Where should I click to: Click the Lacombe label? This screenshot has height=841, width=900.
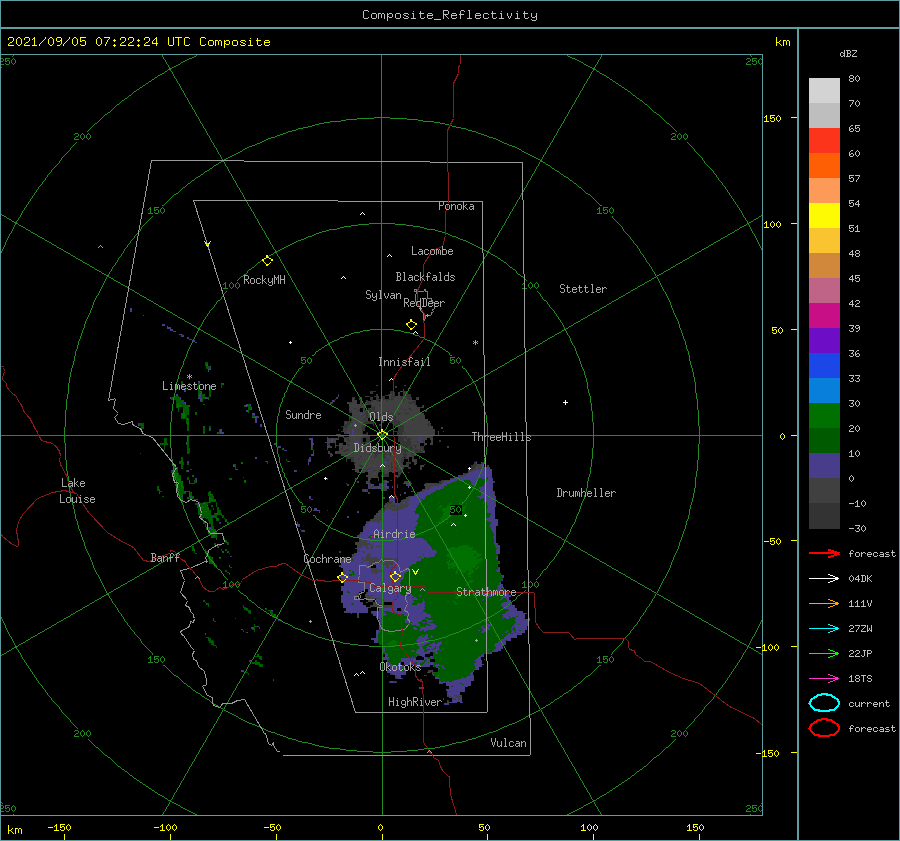tap(432, 251)
